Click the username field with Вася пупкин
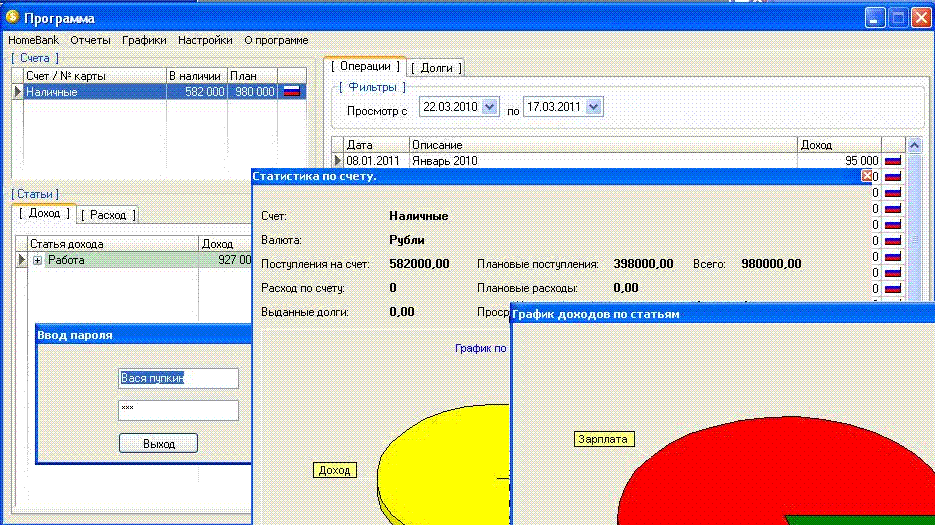This screenshot has height=525, width=935. click(178, 378)
